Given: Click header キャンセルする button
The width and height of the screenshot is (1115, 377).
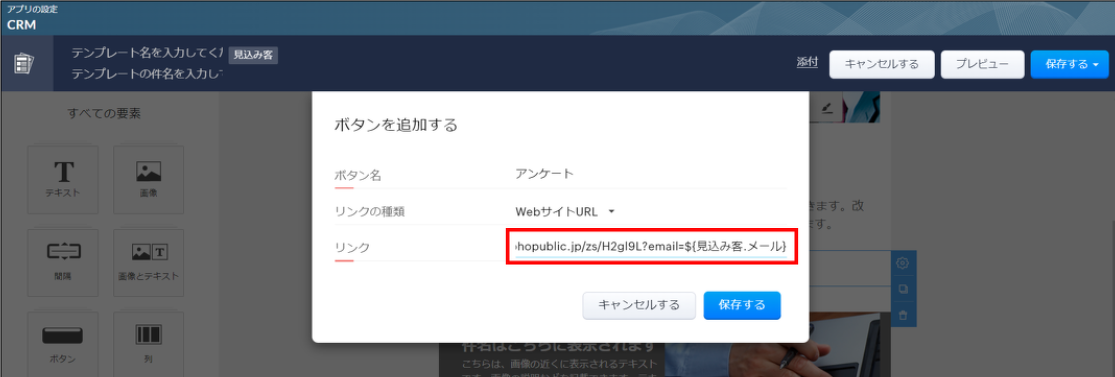Looking at the screenshot, I should pos(882,64).
